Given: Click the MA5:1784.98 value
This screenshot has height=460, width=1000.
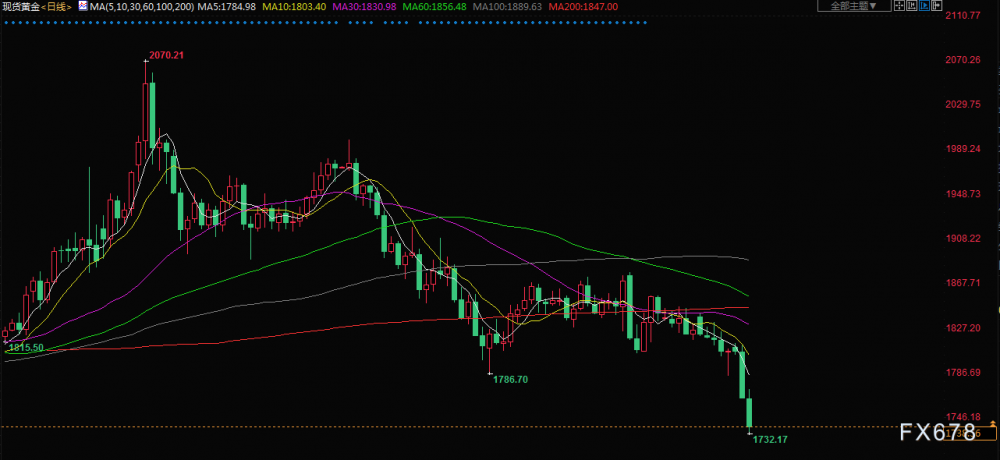Looking at the screenshot, I should pyautogui.click(x=227, y=6).
